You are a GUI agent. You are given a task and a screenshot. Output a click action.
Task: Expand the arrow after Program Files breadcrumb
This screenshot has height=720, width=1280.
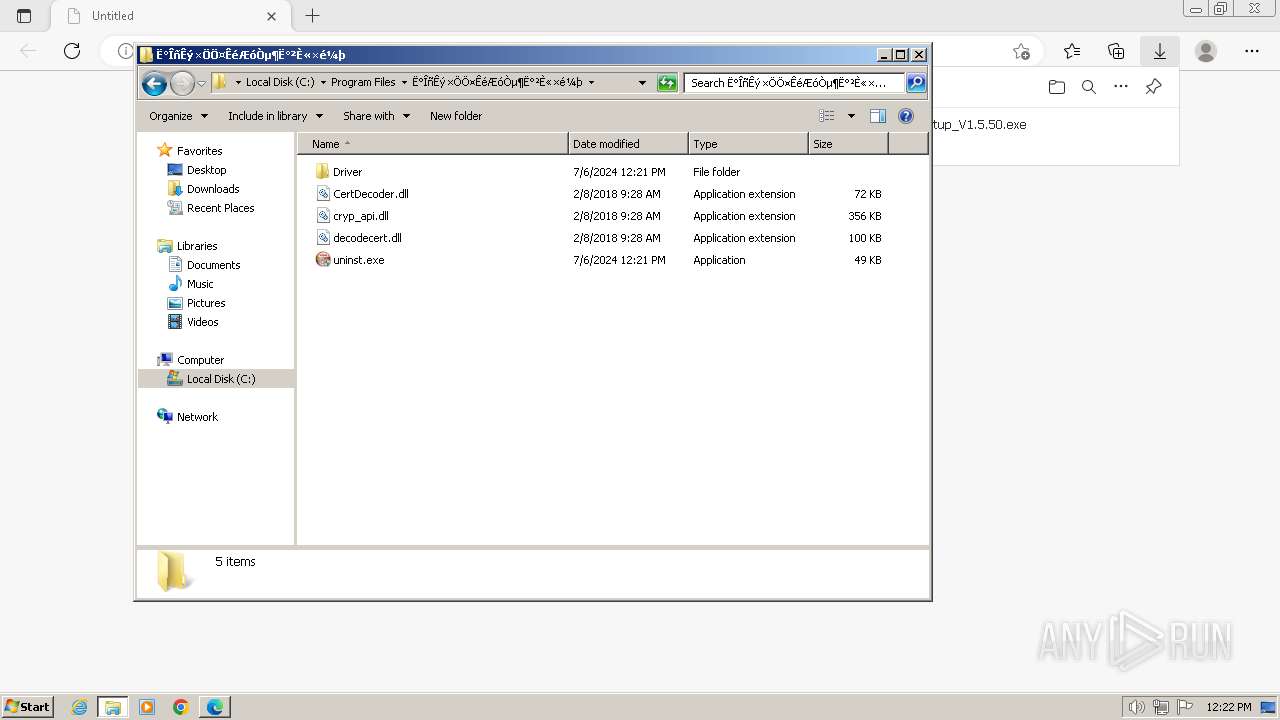[x=403, y=83]
